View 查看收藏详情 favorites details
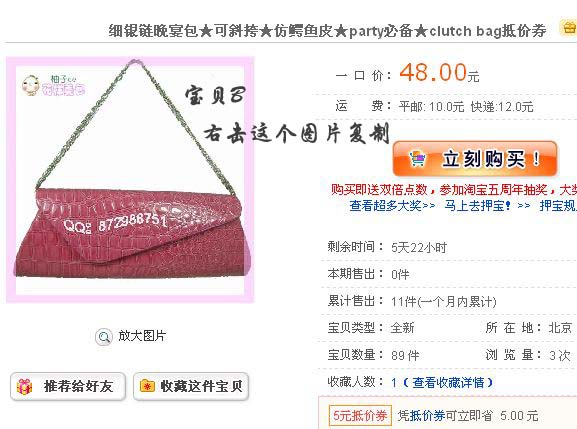Screen dimensions: 577x429 [x=448, y=383]
